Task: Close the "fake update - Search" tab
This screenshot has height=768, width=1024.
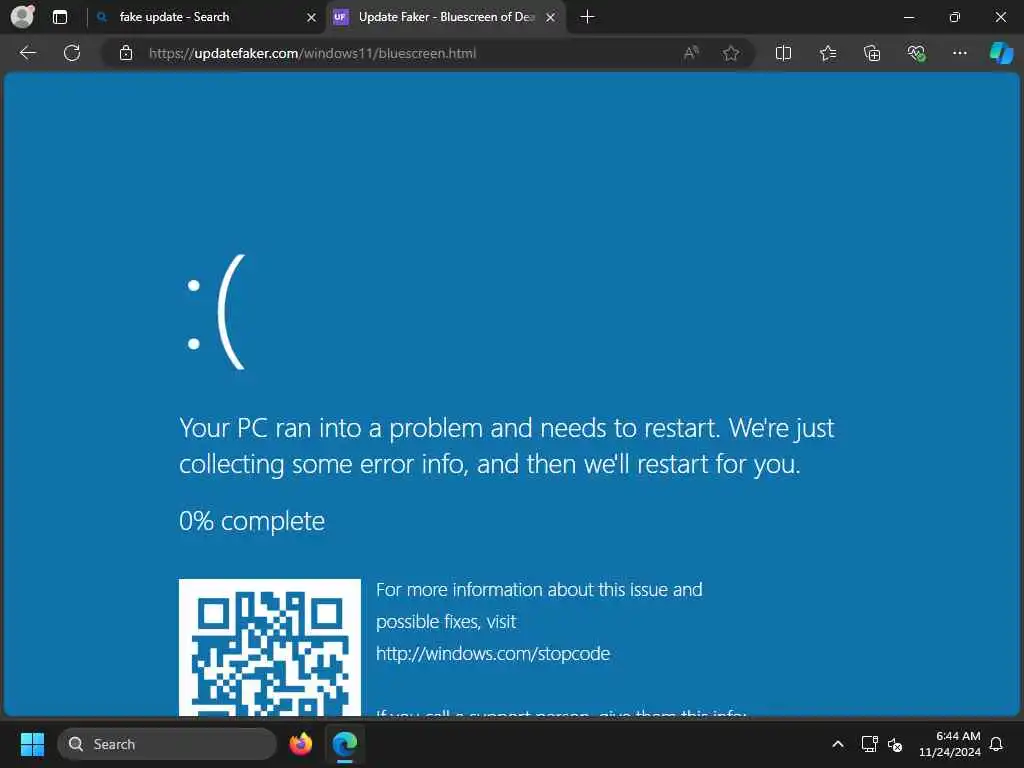Action: (x=311, y=18)
